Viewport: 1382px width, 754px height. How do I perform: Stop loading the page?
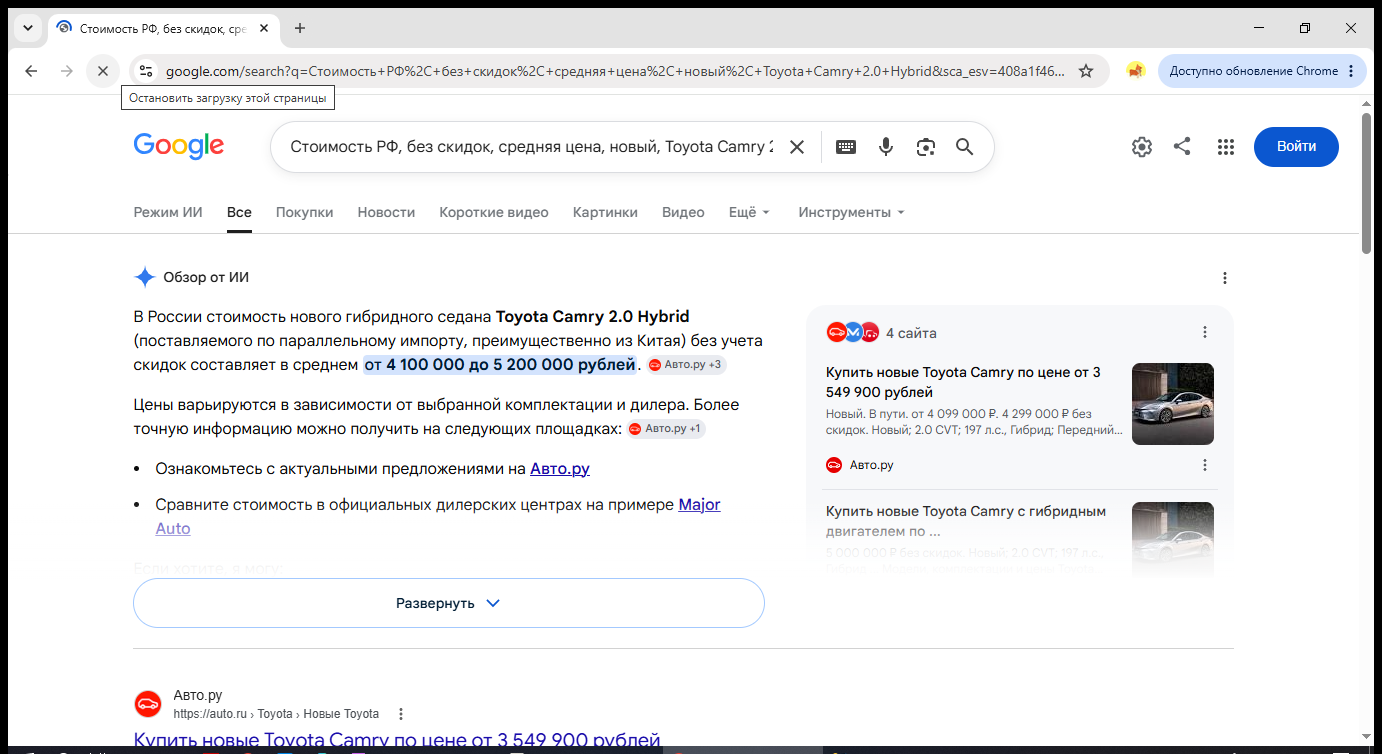103,71
